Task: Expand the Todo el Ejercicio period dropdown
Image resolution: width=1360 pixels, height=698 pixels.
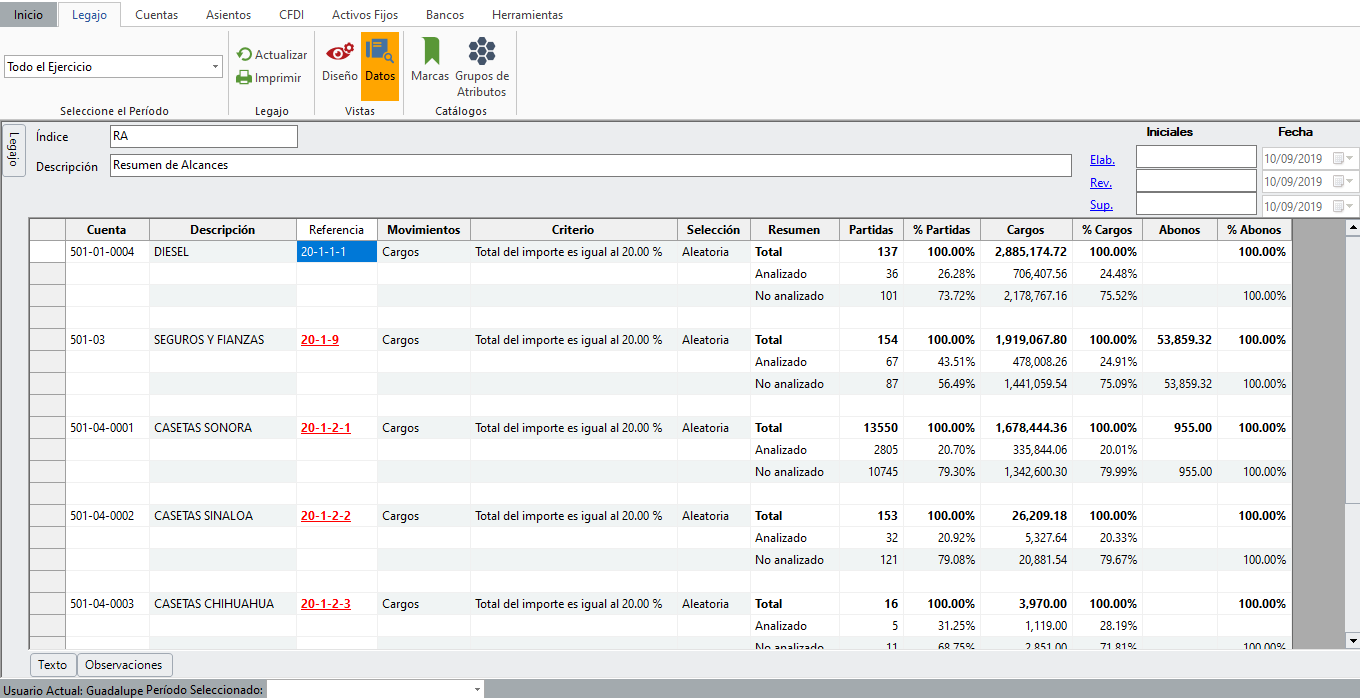Action: [216, 67]
